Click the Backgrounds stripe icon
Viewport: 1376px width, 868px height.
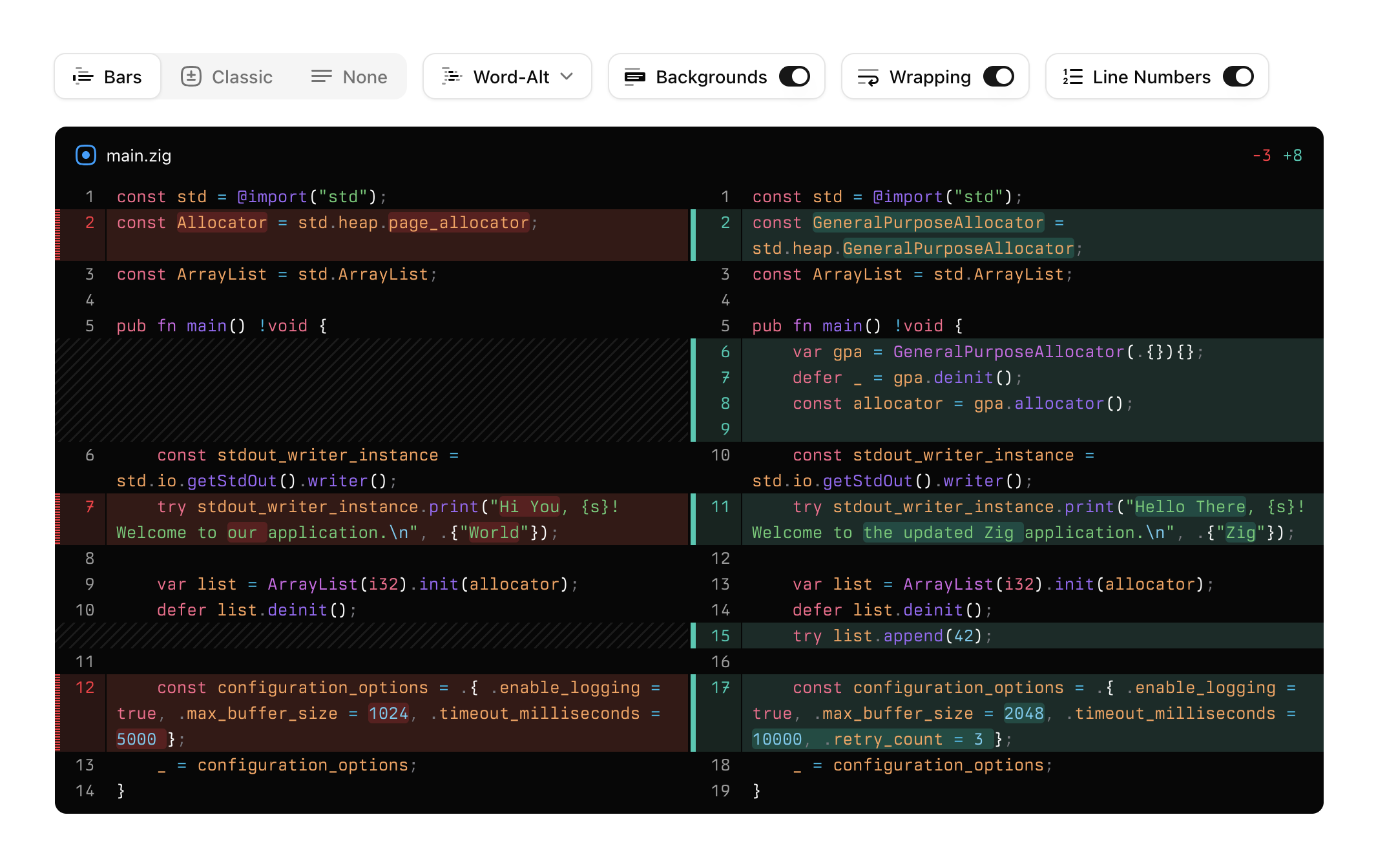click(x=634, y=77)
